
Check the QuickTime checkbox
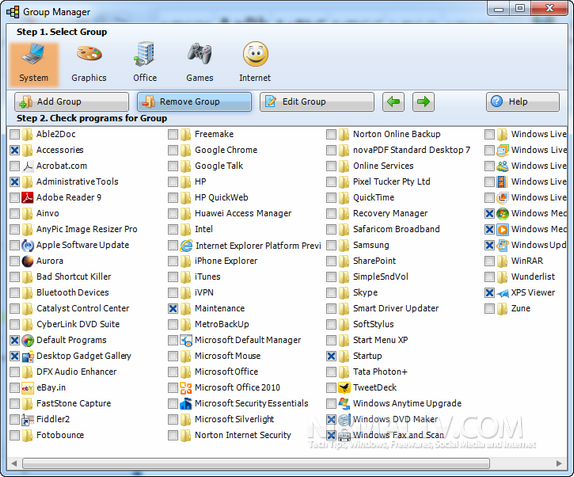(x=331, y=198)
